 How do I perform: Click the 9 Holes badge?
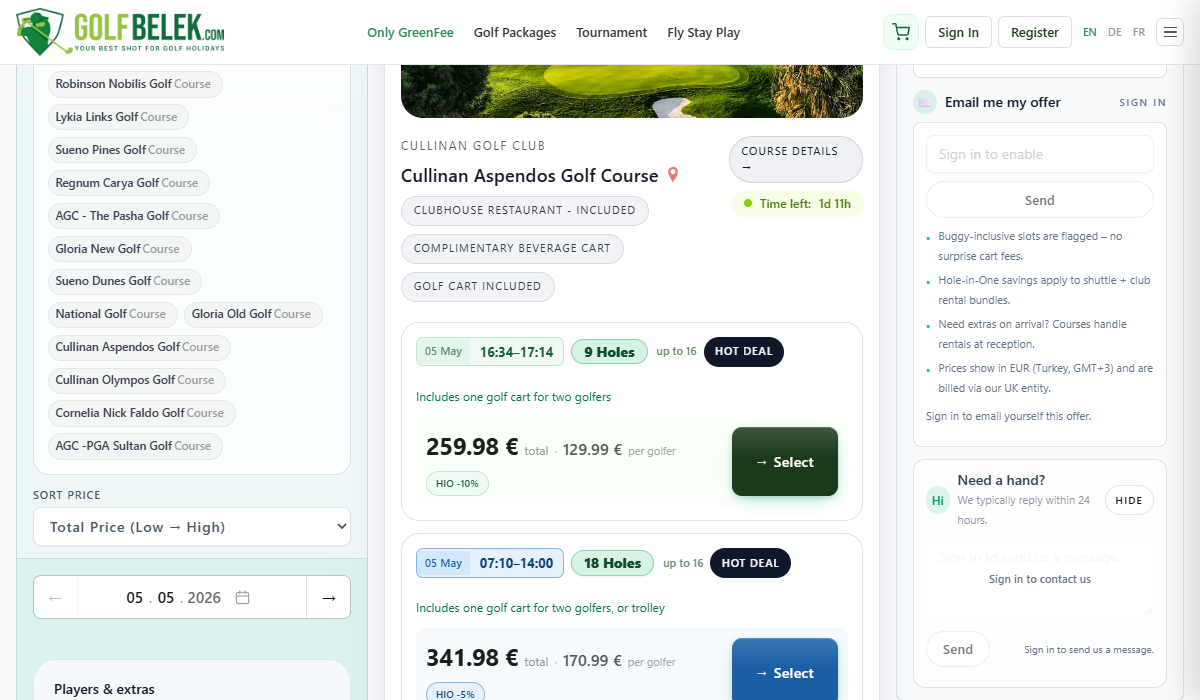click(610, 352)
